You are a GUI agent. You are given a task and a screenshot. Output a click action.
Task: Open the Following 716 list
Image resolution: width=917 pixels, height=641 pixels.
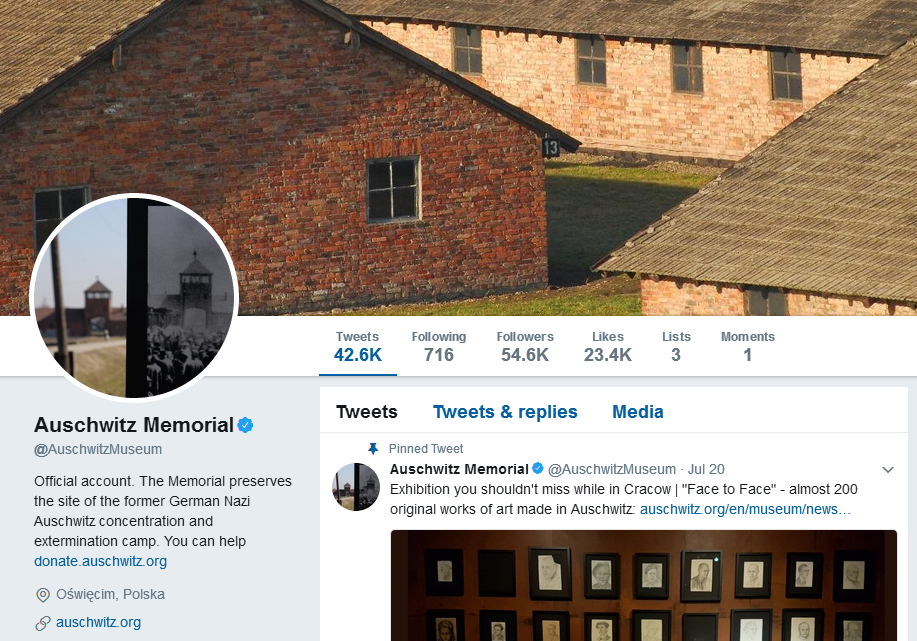(439, 346)
